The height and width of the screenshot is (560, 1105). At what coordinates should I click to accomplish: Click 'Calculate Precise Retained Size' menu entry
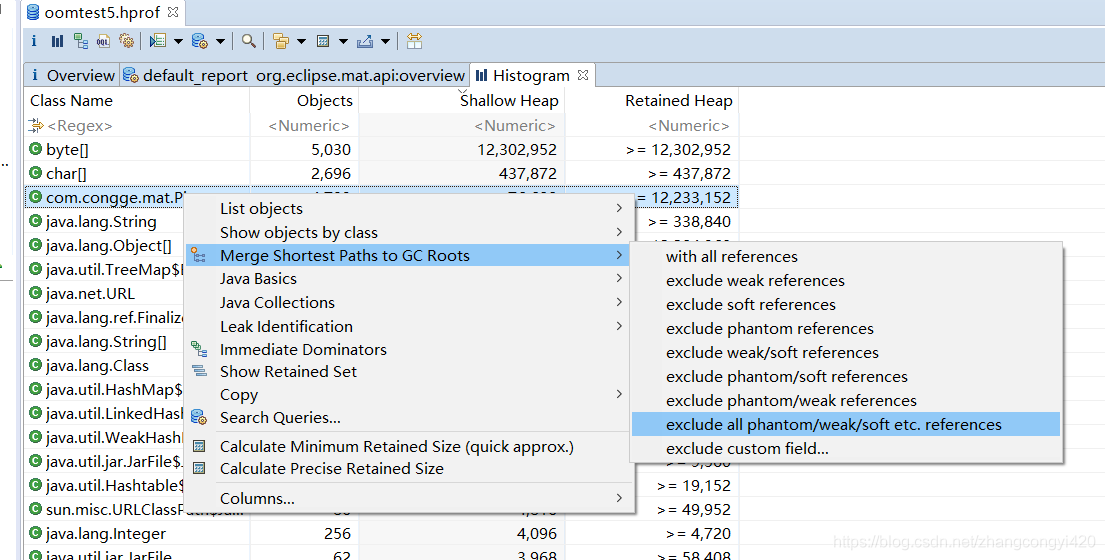pos(332,469)
